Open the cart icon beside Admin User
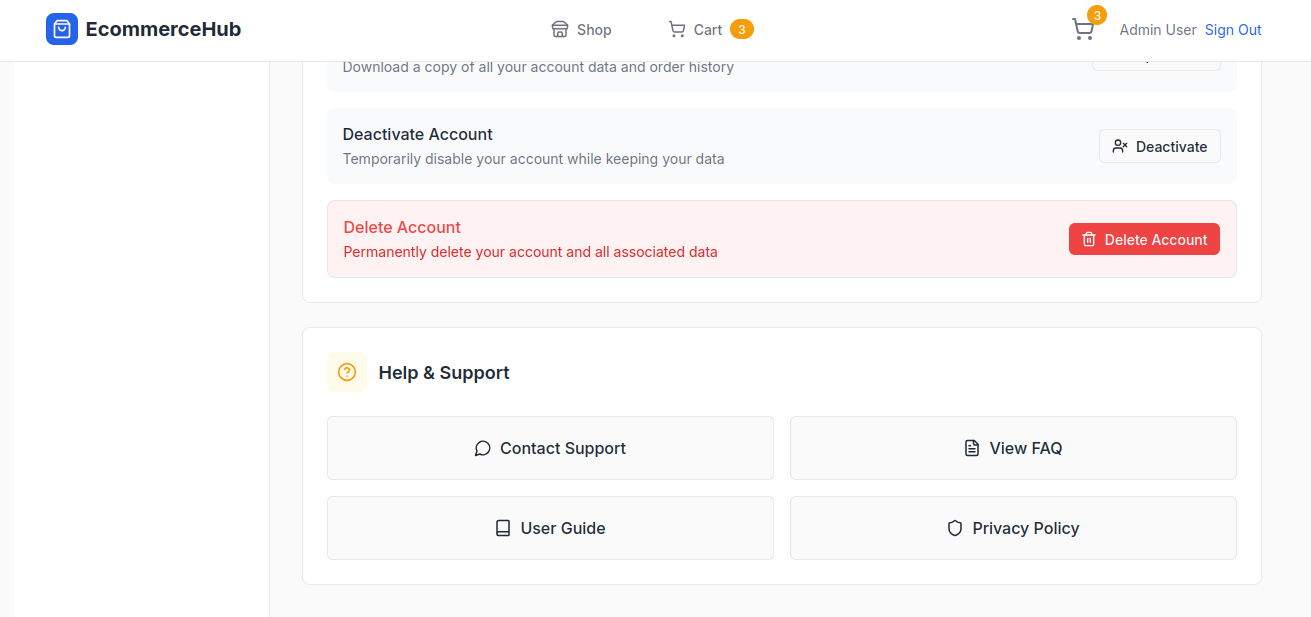Viewport: 1311px width, 617px height. click(x=1082, y=29)
